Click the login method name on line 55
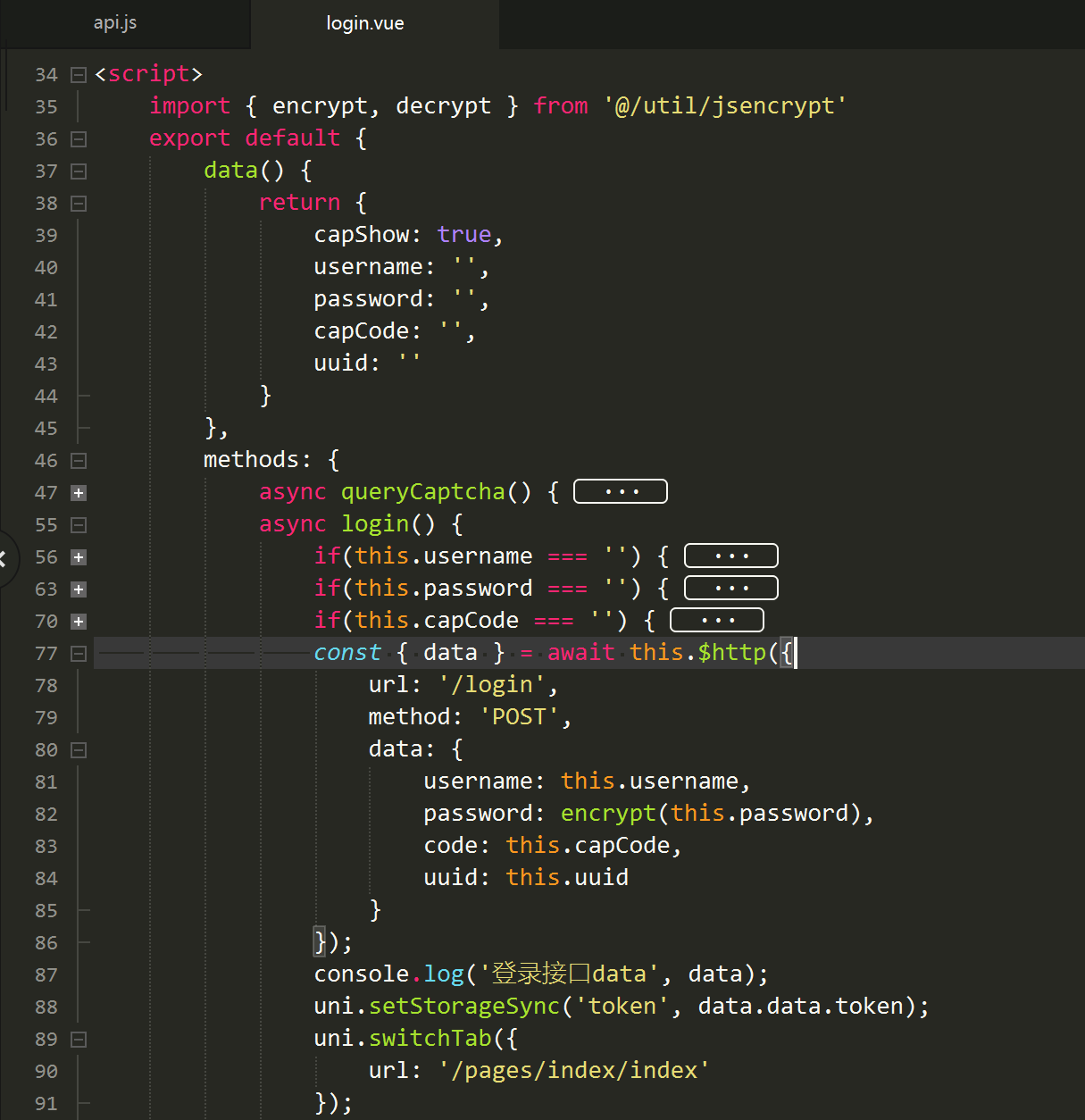This screenshot has height=1120, width=1085. (375, 523)
